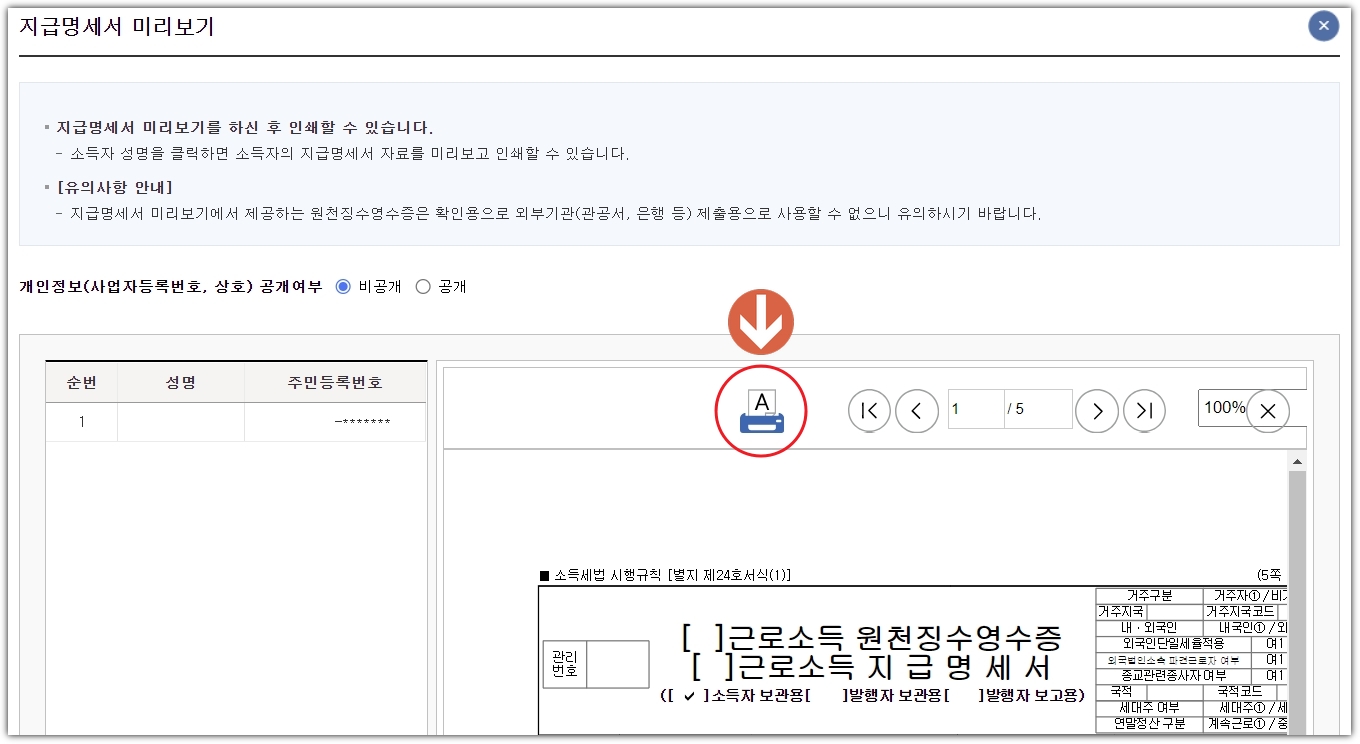Click the masked resident registration number cell

point(334,422)
